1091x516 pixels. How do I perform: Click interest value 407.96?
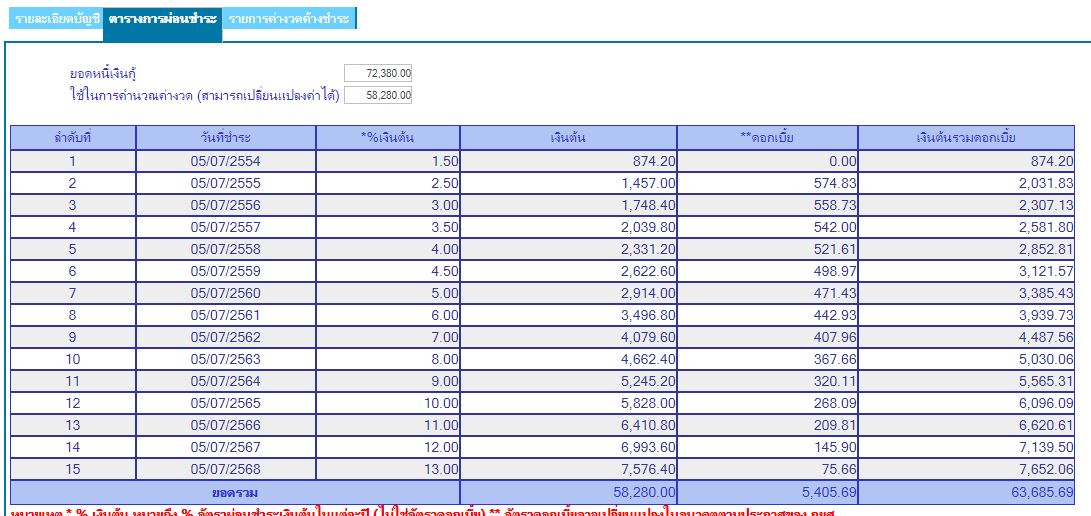[x=767, y=337]
